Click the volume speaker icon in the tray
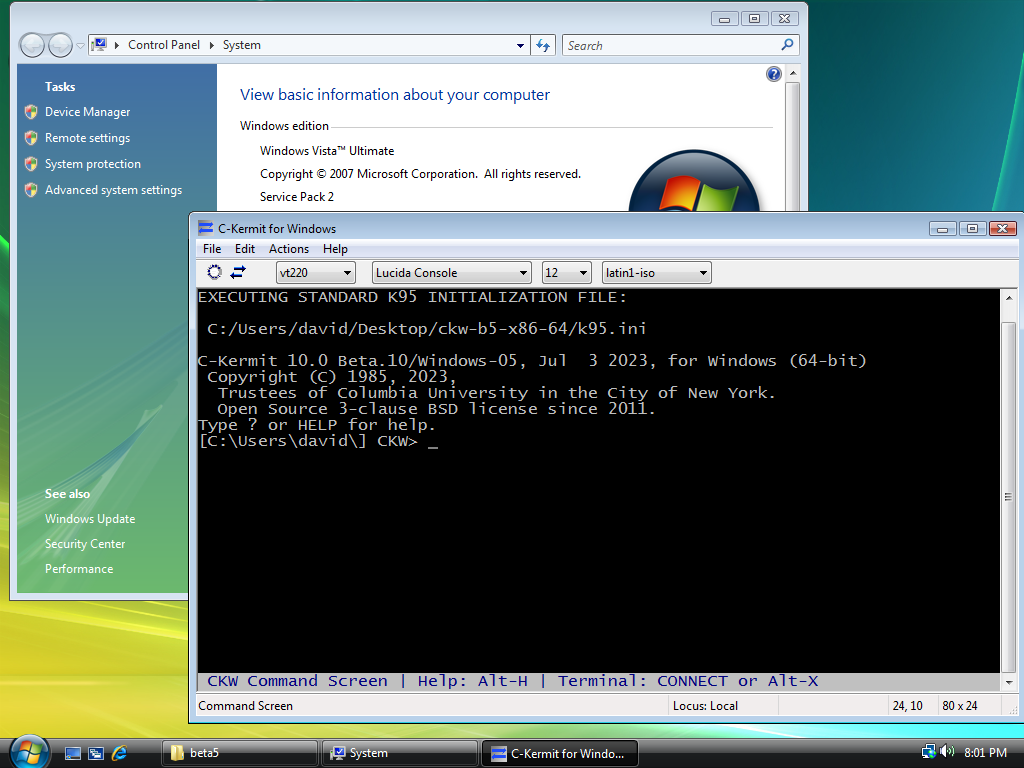Image resolution: width=1024 pixels, height=768 pixels. click(946, 752)
